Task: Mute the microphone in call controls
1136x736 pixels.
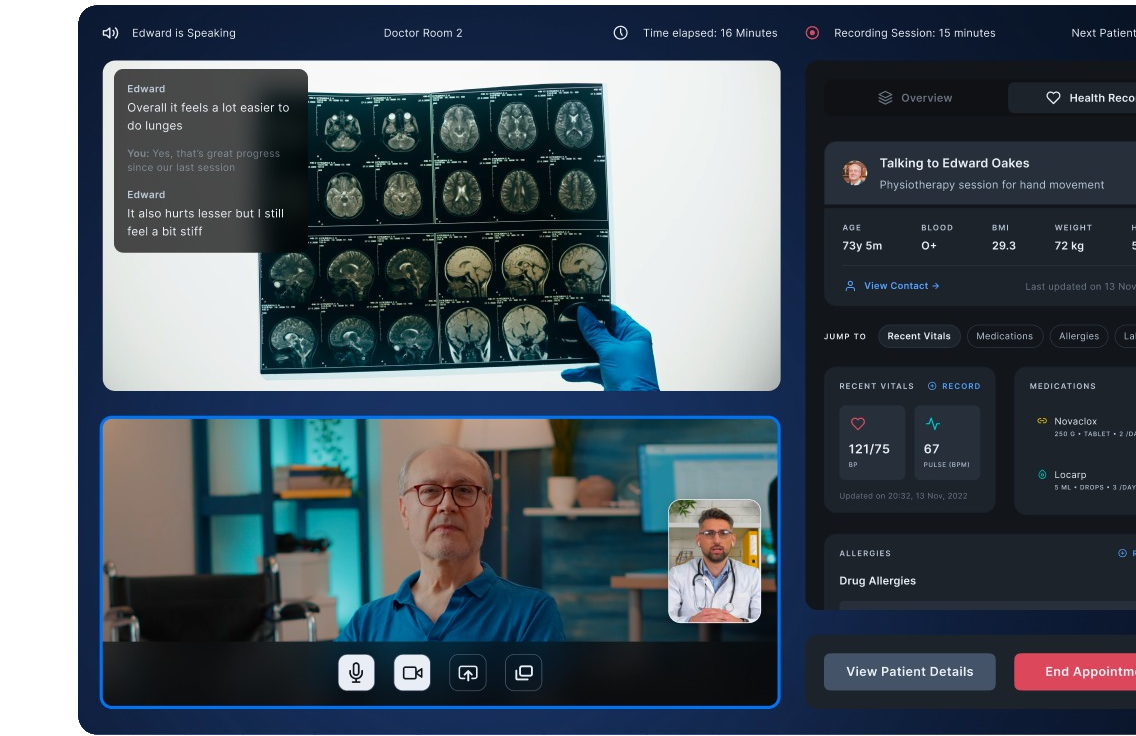Action: click(x=356, y=673)
